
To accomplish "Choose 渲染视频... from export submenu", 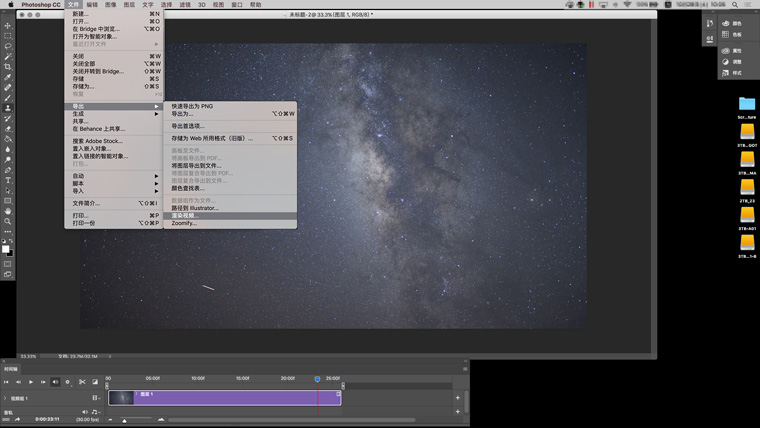I will click(x=230, y=216).
